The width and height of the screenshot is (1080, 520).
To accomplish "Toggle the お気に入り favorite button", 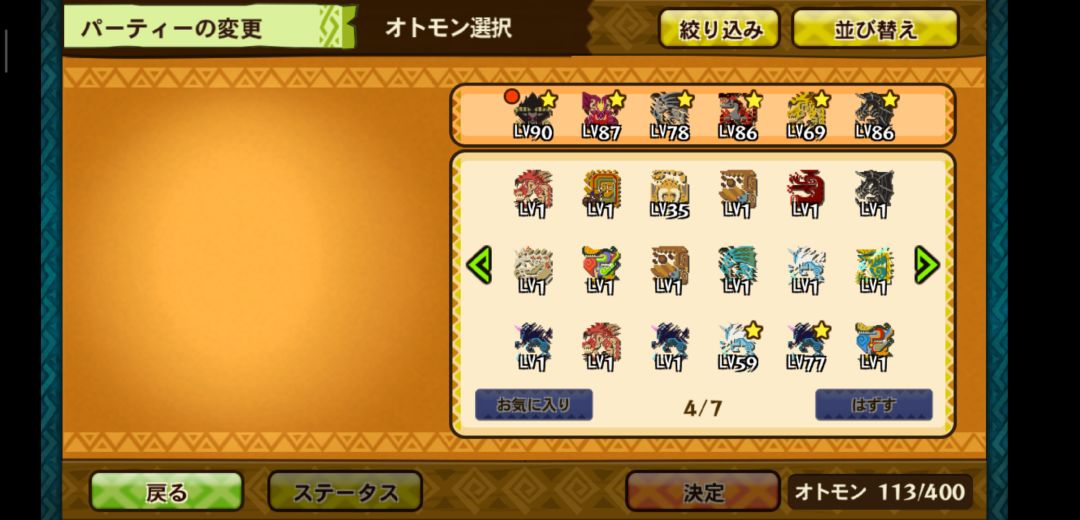I will (x=534, y=405).
